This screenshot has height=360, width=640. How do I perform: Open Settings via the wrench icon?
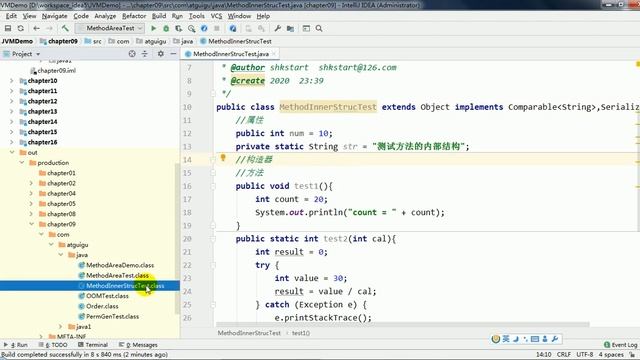pyautogui.click(x=278, y=29)
